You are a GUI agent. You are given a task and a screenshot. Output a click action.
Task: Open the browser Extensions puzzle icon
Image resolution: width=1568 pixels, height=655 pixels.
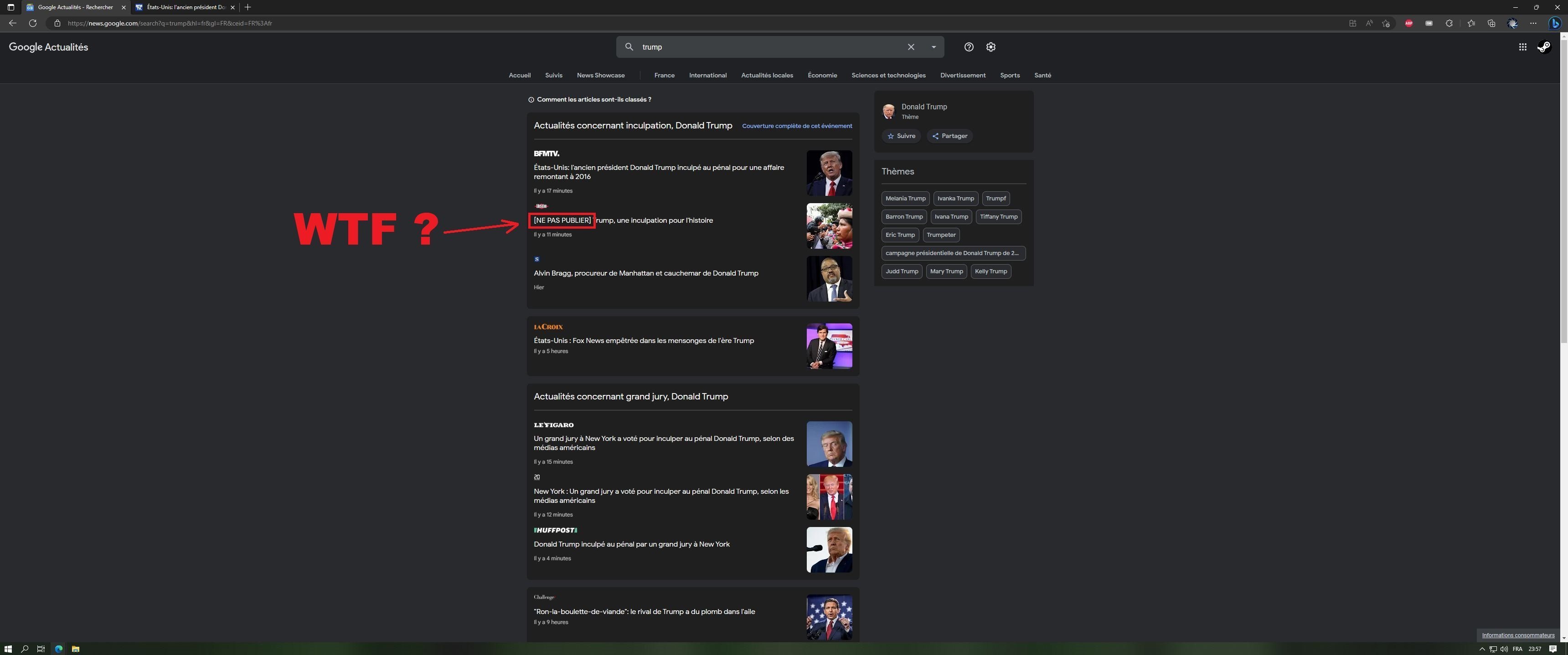point(1449,23)
